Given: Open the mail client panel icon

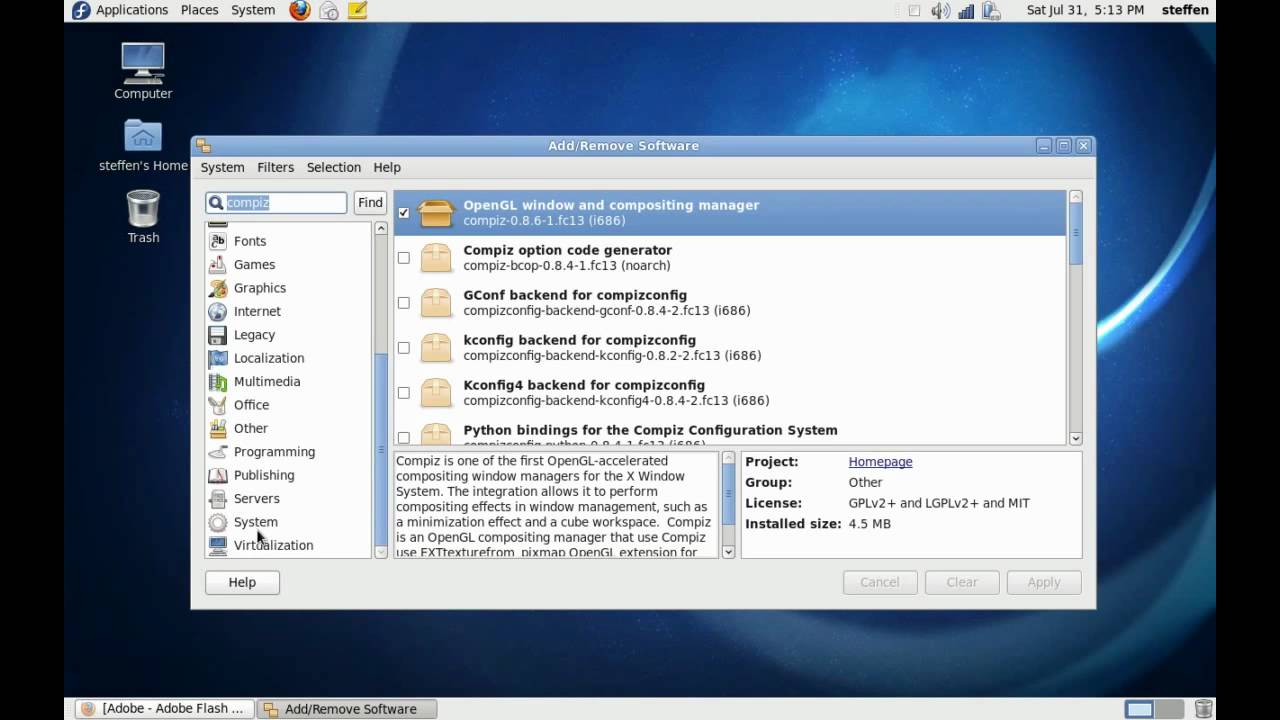Looking at the screenshot, I should pyautogui.click(x=328, y=10).
